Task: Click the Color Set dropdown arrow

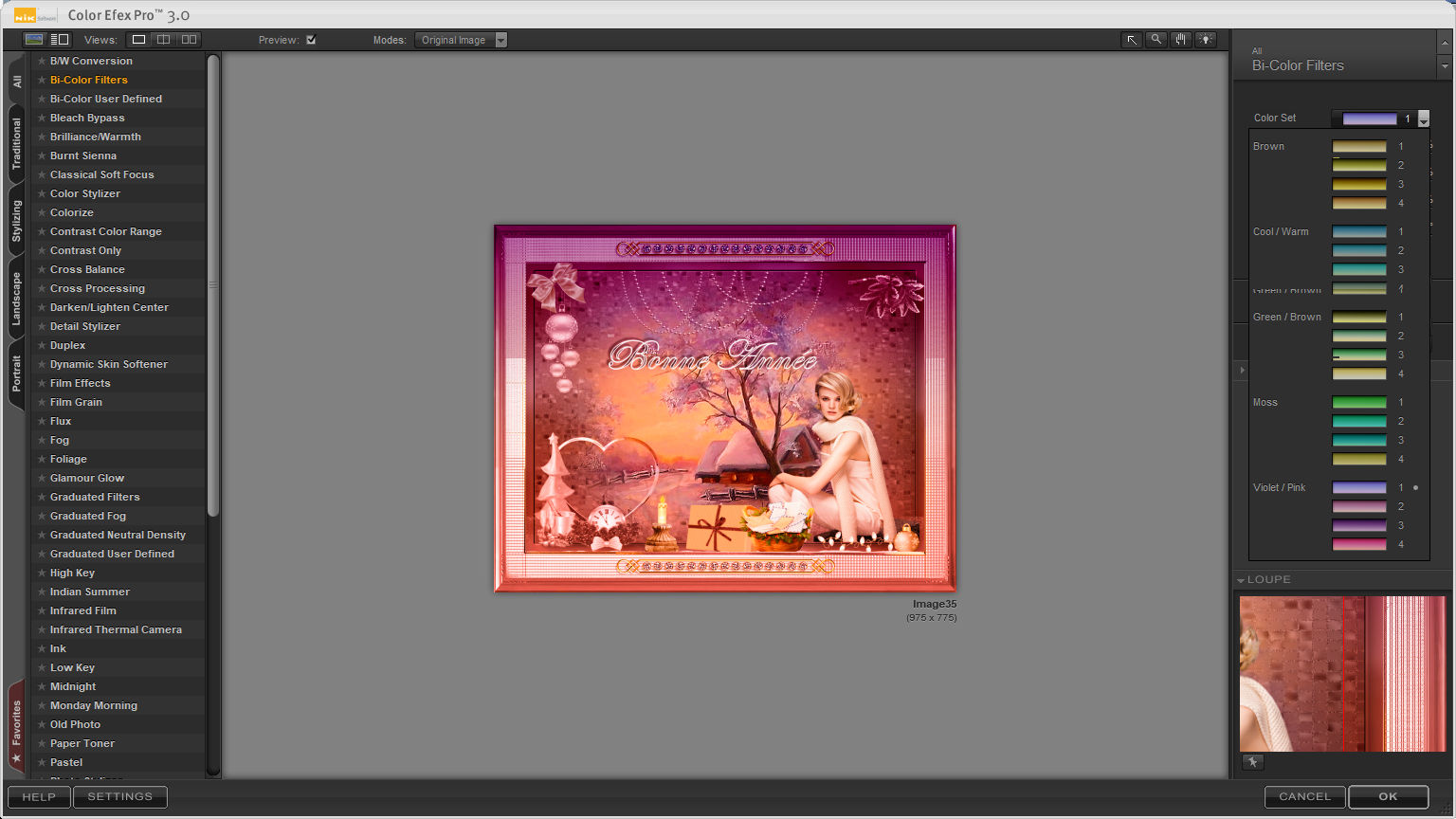Action: (x=1423, y=118)
